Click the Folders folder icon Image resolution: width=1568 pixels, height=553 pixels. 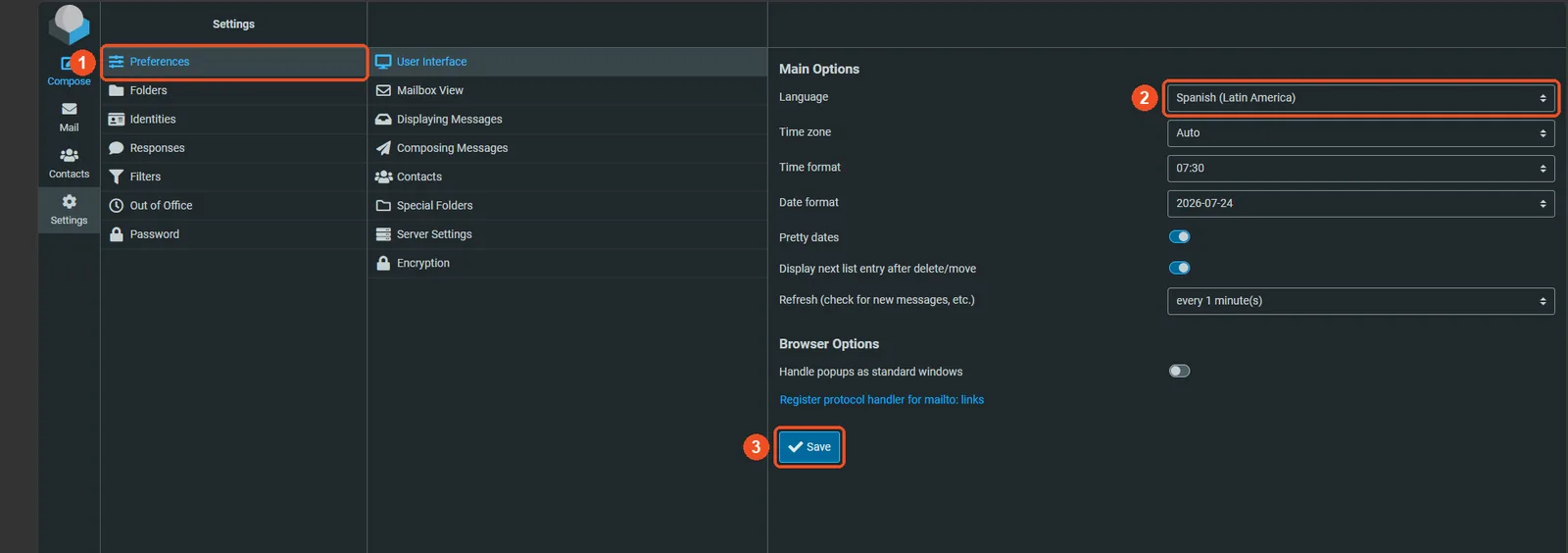pos(116,90)
